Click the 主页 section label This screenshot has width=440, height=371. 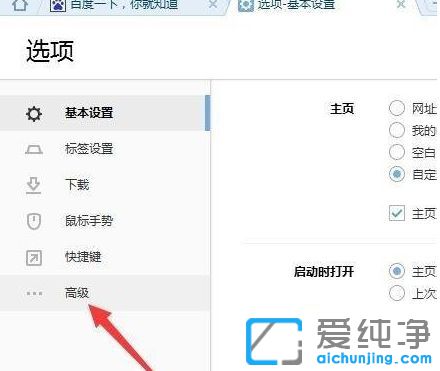tap(342, 109)
